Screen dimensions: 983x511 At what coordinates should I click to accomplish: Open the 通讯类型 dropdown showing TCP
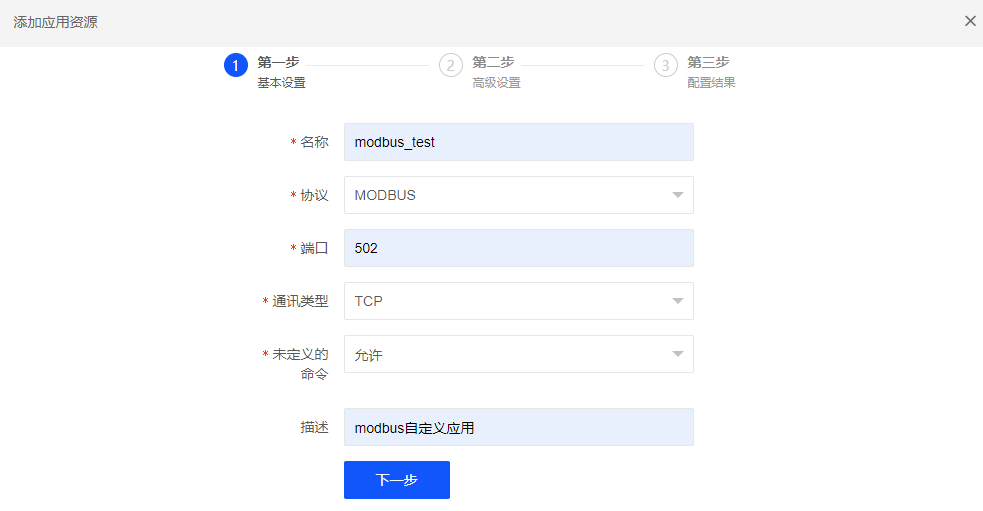(518, 301)
